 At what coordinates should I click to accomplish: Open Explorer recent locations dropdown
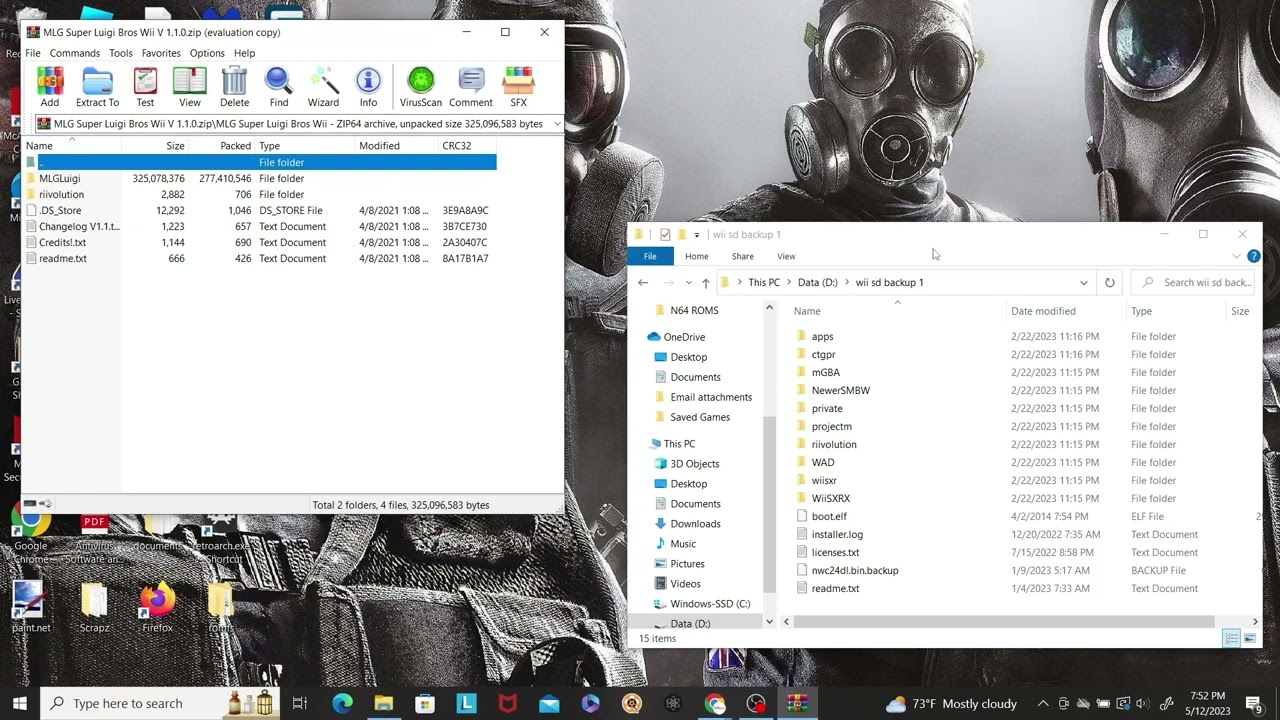(688, 282)
